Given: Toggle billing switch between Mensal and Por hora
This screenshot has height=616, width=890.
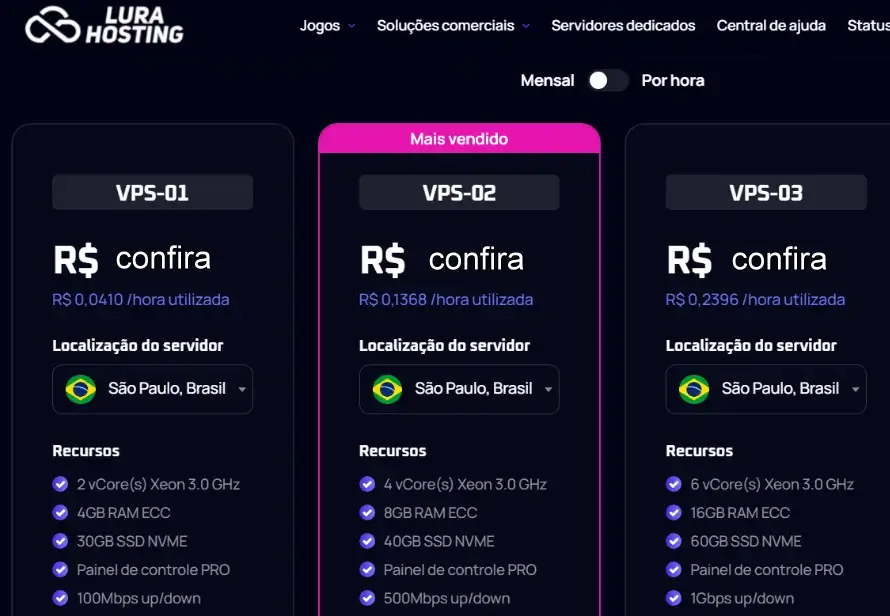Looking at the screenshot, I should pos(607,81).
